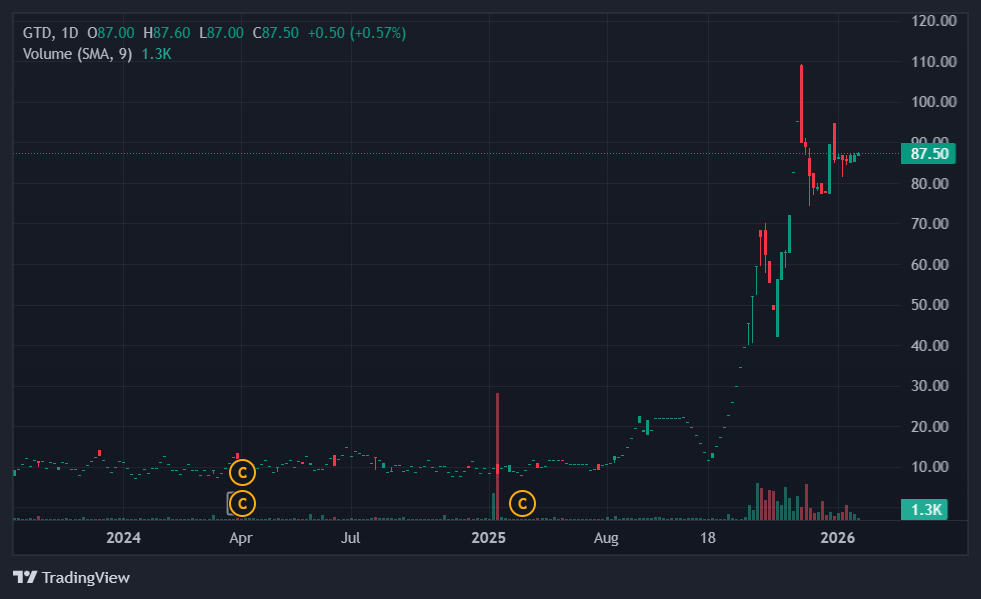Click the TradingView logo

(71, 577)
